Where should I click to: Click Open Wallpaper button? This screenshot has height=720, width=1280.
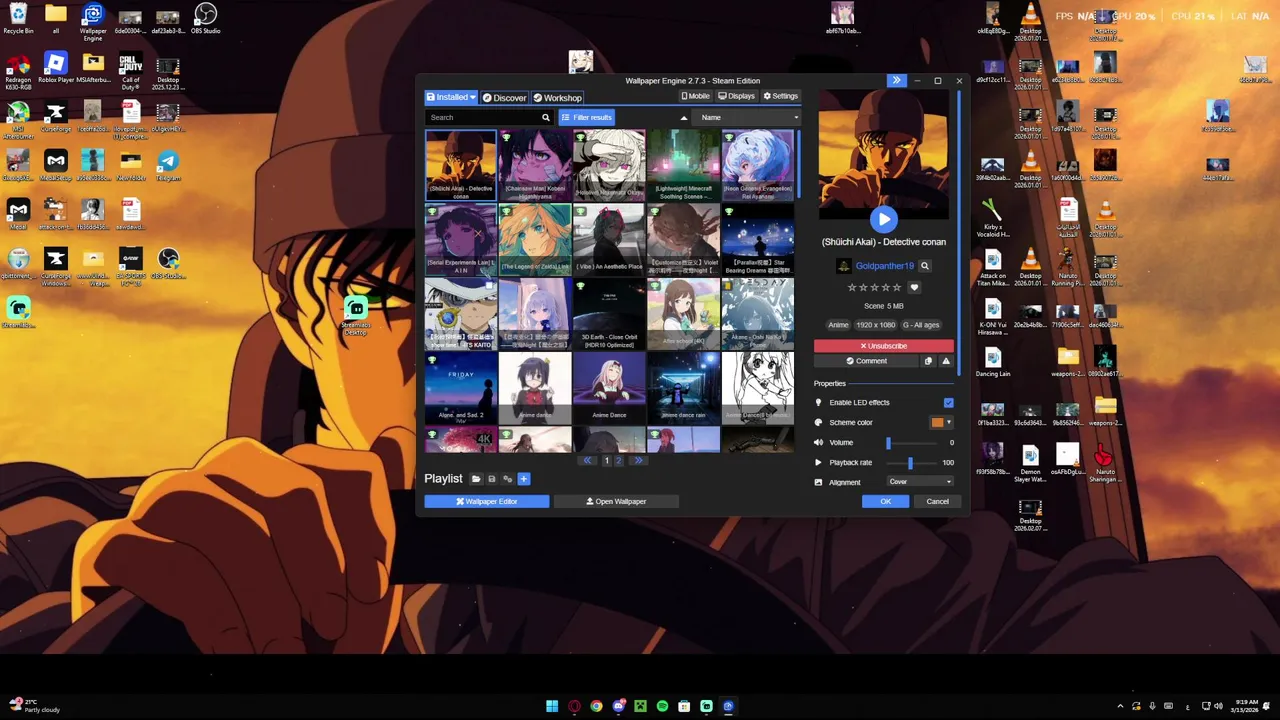point(616,501)
